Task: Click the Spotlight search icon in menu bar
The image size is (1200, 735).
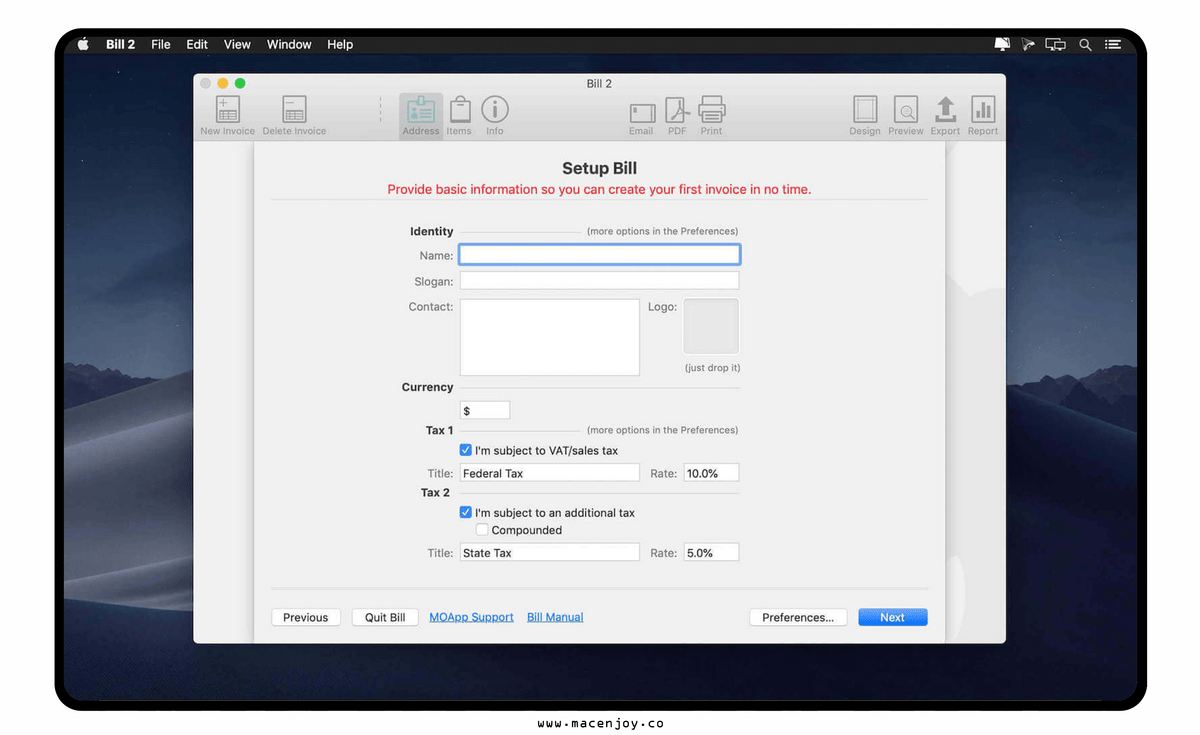Action: tap(1085, 45)
